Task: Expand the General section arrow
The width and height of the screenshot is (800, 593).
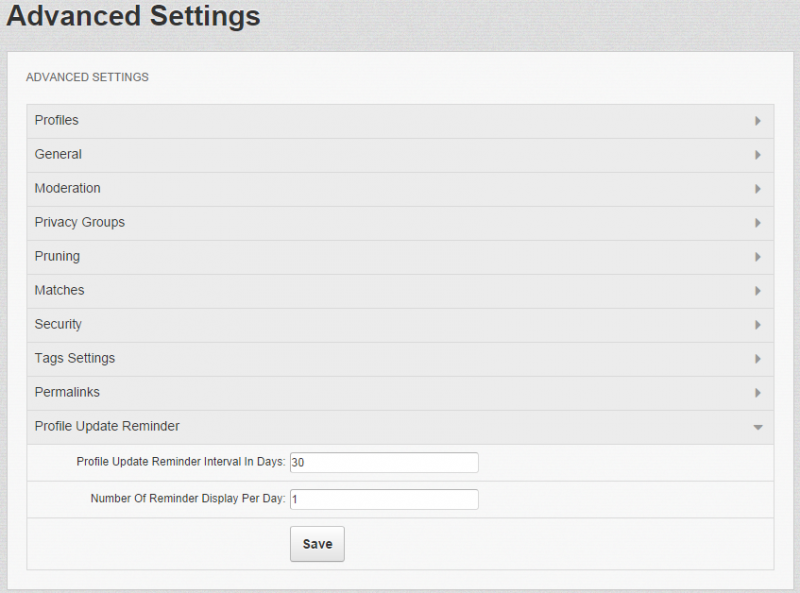Action: 758,155
